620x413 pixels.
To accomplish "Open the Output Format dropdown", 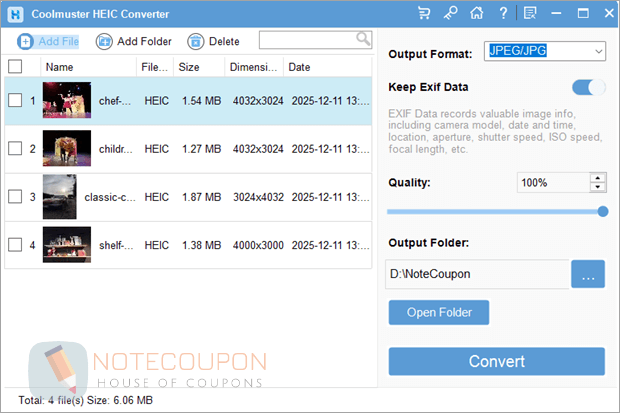I will [545, 51].
